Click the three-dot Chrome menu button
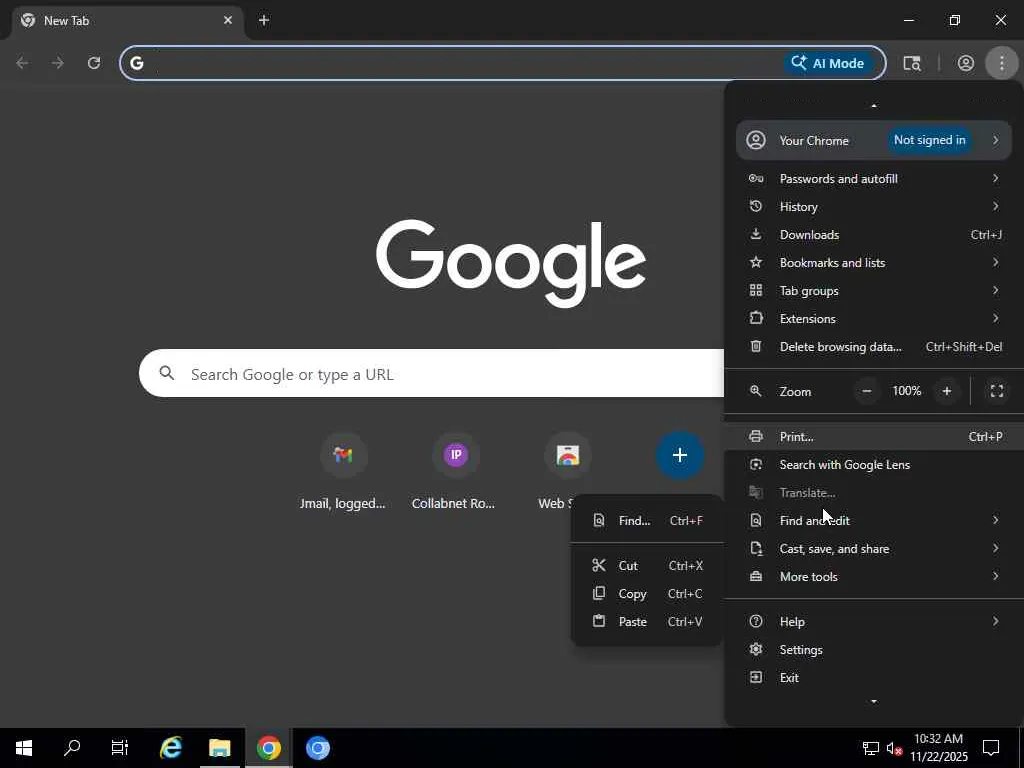Image resolution: width=1024 pixels, height=768 pixels. click(x=1002, y=63)
